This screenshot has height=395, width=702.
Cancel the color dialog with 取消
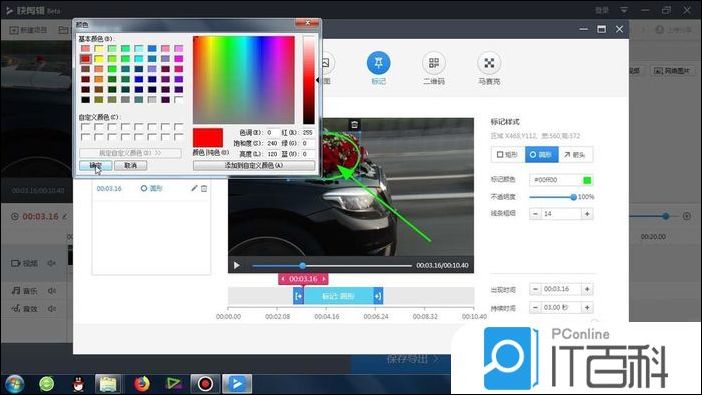click(x=130, y=165)
